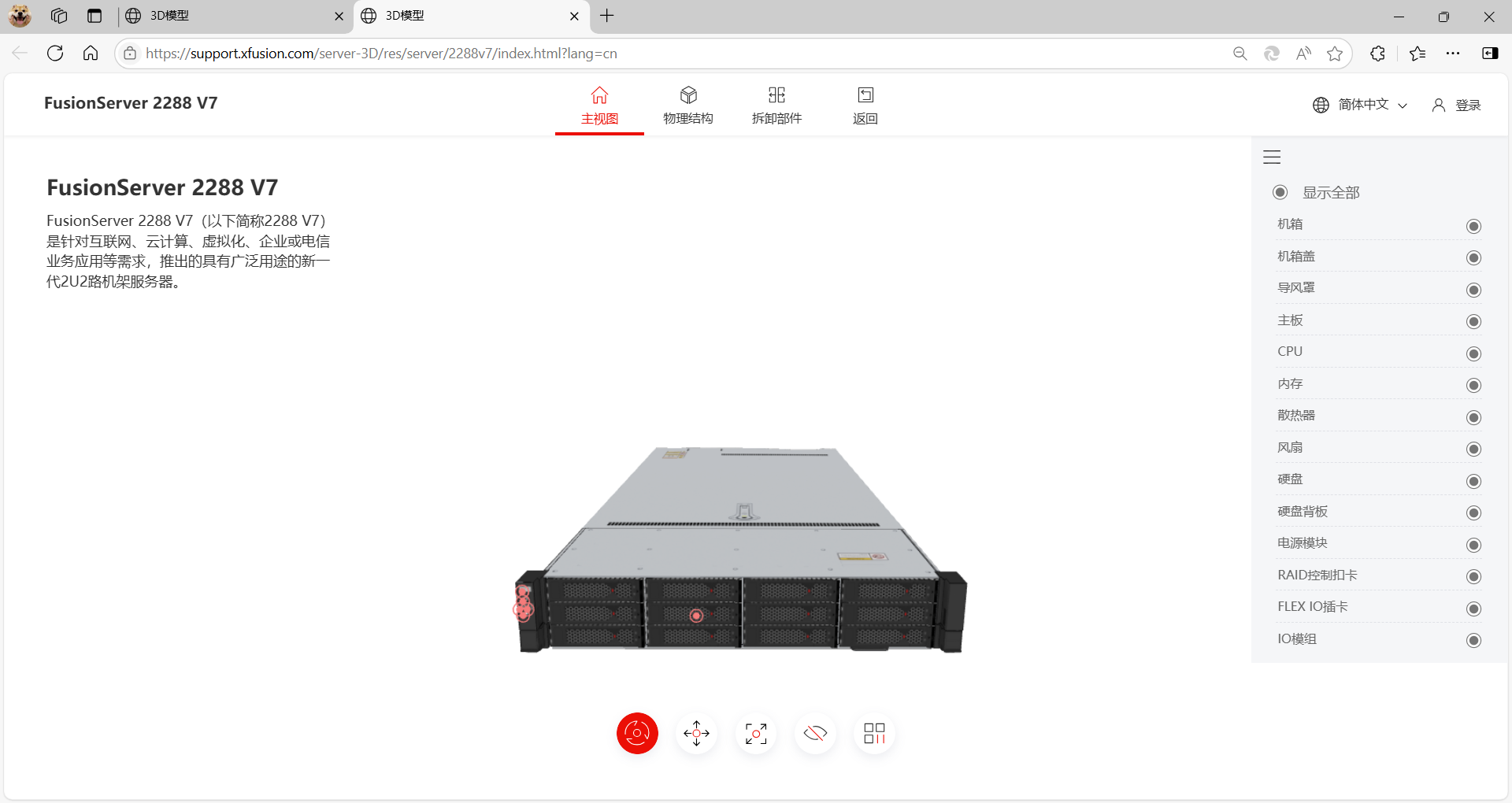Click the CPU label in parts list
This screenshot has width=1512, height=803.
[x=1290, y=352]
